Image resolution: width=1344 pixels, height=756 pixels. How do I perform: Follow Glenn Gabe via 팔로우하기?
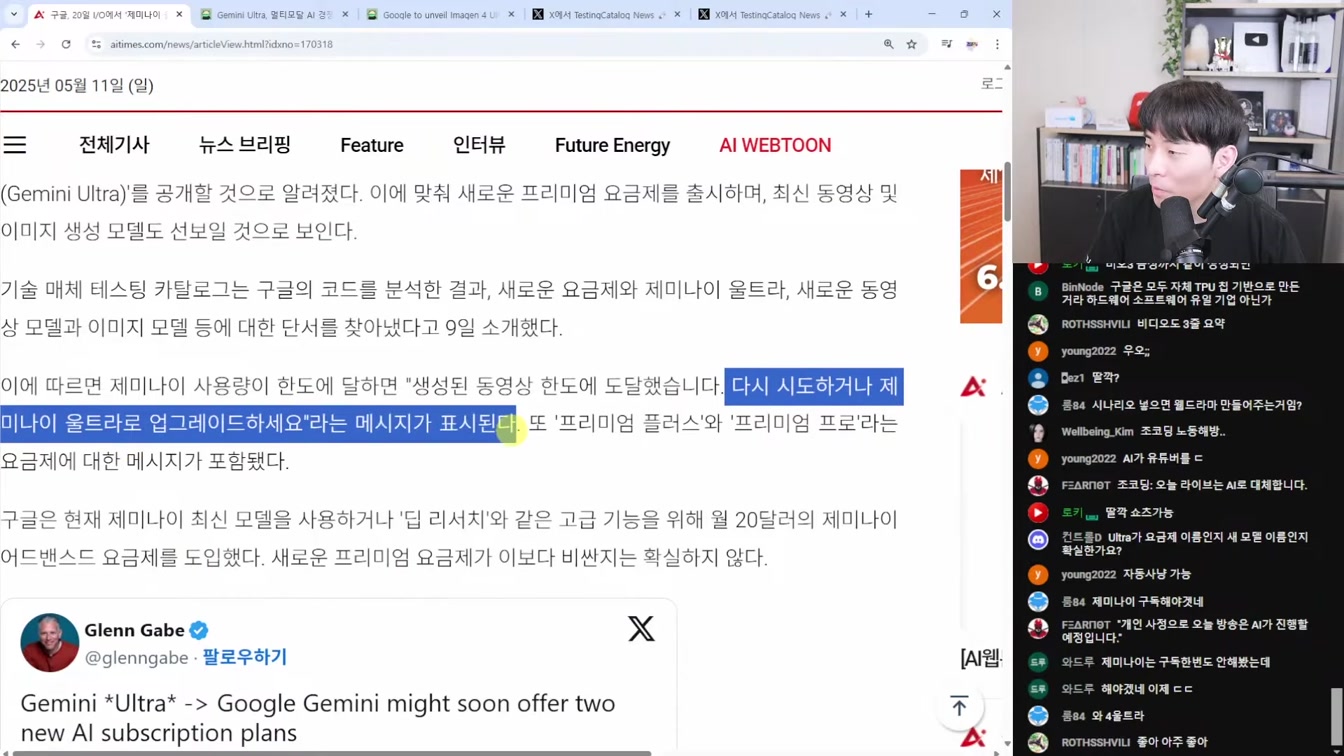pyautogui.click(x=244, y=657)
